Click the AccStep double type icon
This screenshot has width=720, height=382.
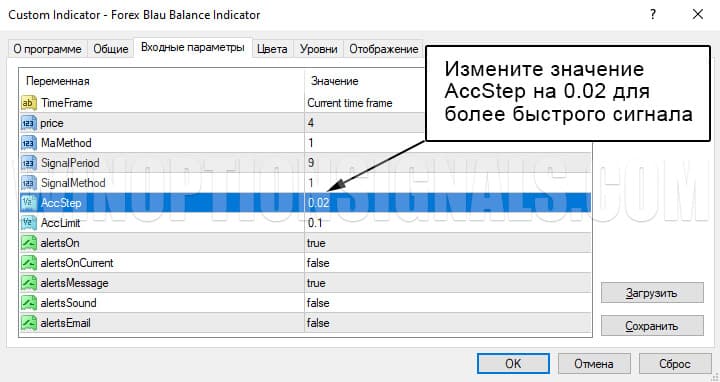click(28, 203)
